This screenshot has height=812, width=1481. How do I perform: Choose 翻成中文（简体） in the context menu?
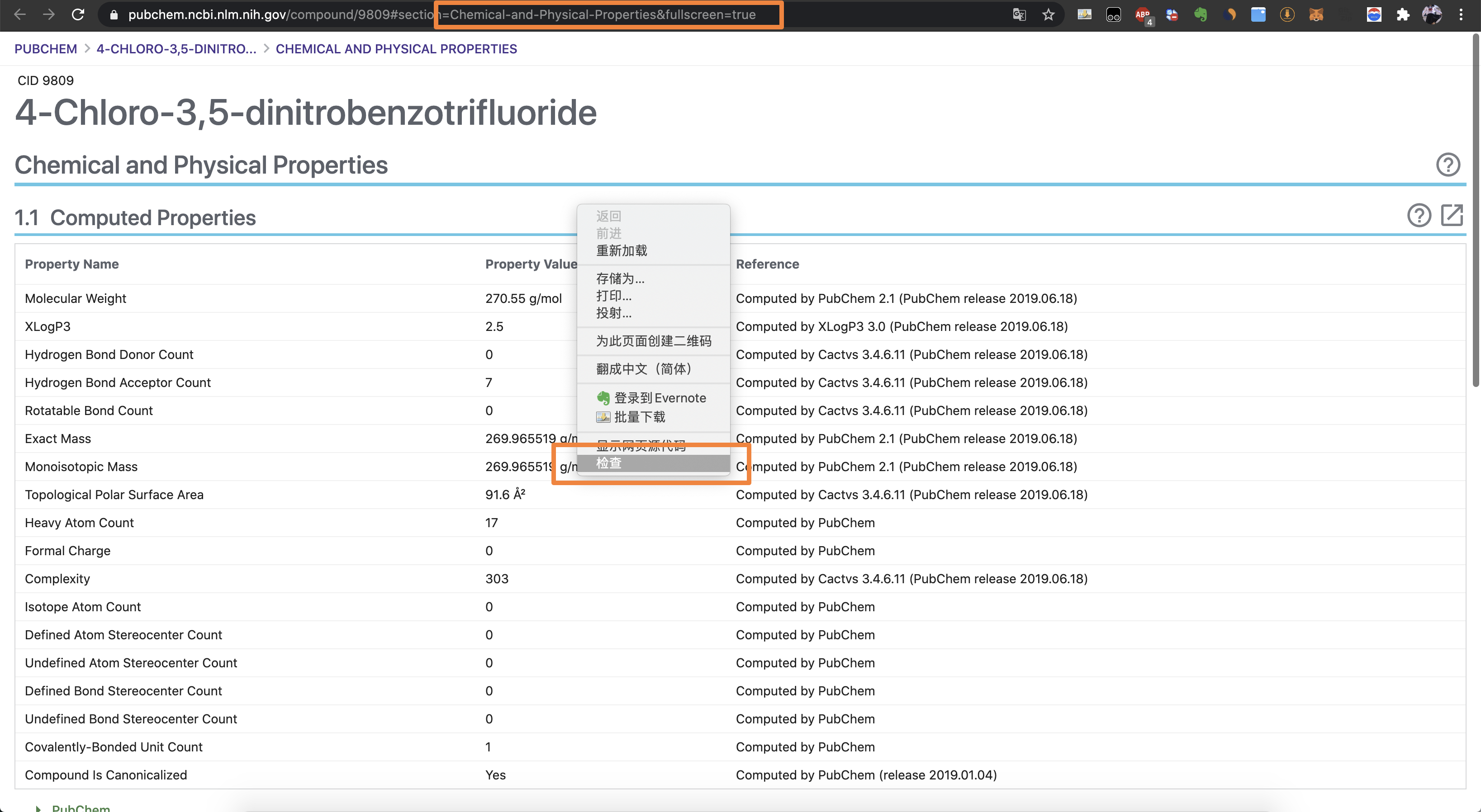pos(644,369)
